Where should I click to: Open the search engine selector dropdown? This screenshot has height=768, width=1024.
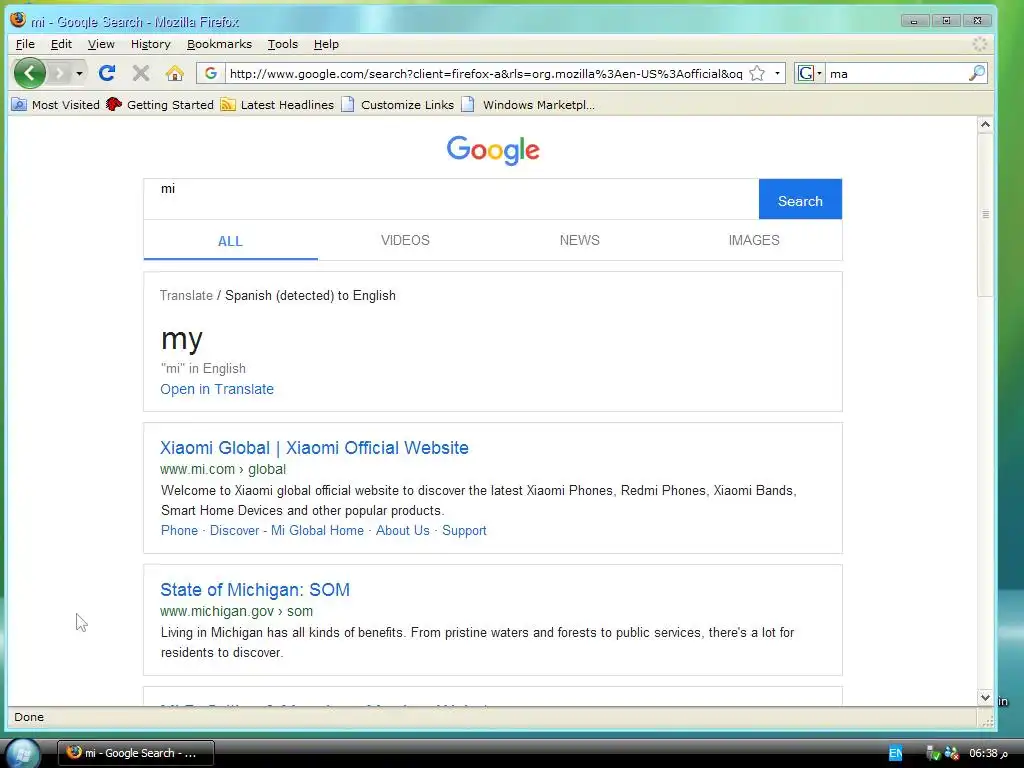click(x=809, y=73)
